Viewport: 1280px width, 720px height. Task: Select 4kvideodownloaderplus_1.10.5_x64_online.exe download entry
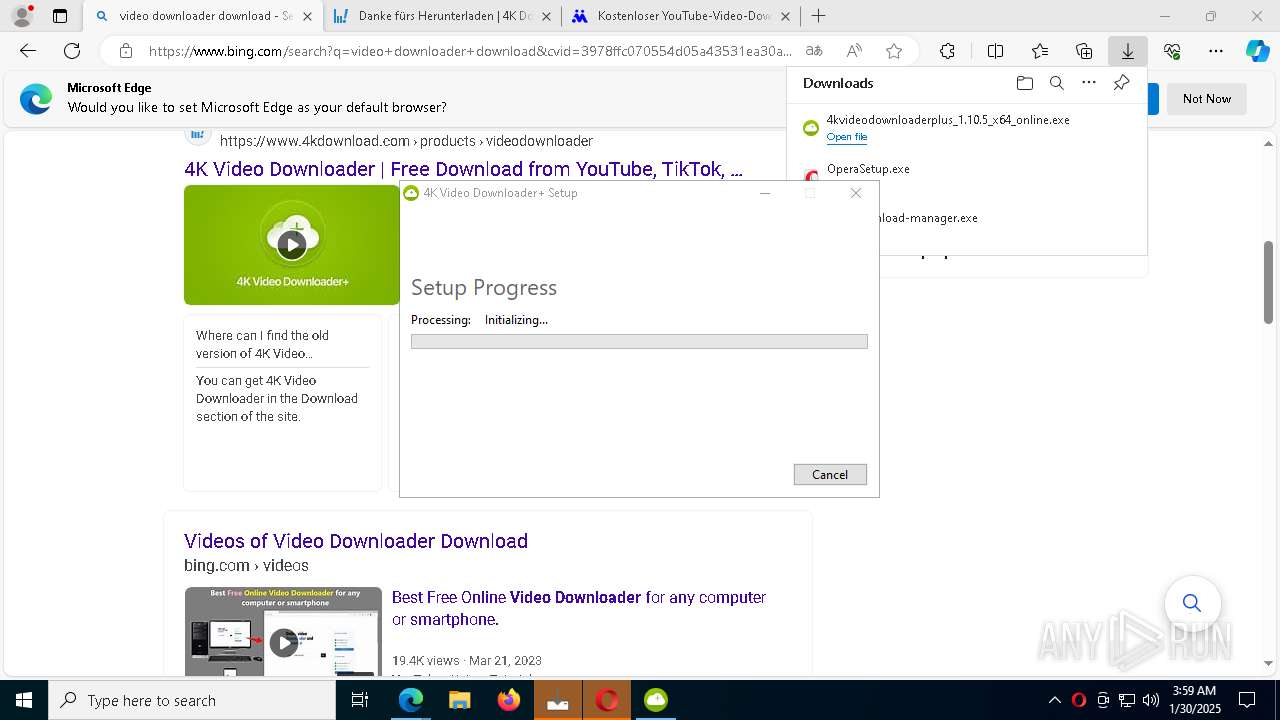pos(967,127)
